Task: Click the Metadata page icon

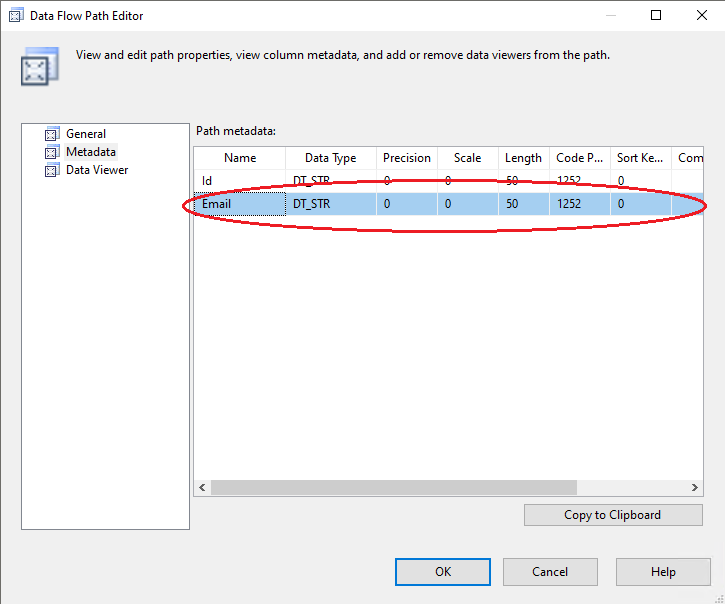Action: [x=52, y=152]
